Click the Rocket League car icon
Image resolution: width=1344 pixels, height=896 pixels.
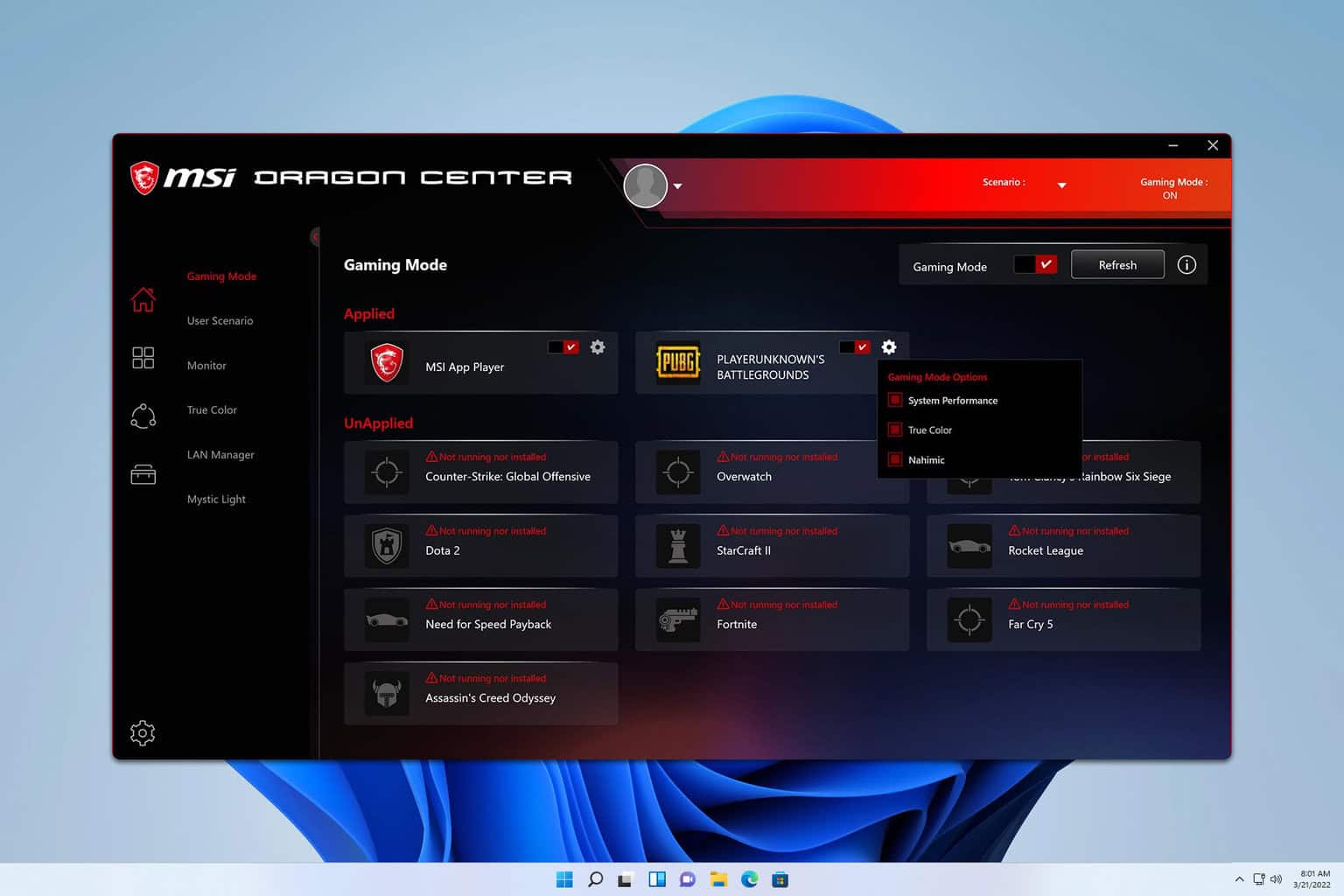tap(969, 546)
